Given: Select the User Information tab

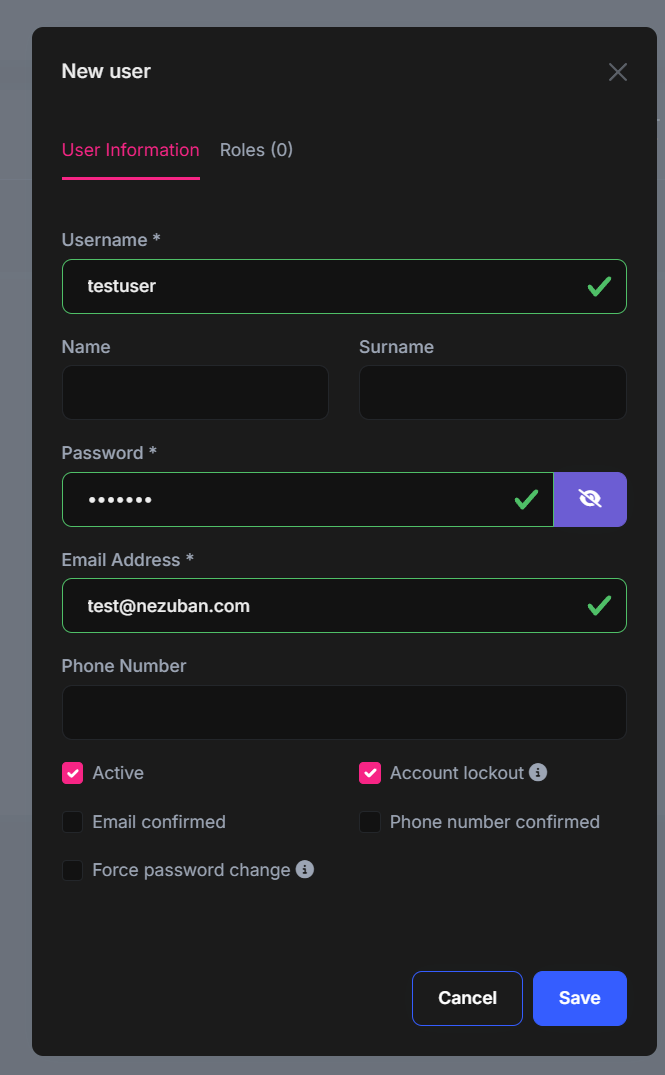Looking at the screenshot, I should [131, 150].
